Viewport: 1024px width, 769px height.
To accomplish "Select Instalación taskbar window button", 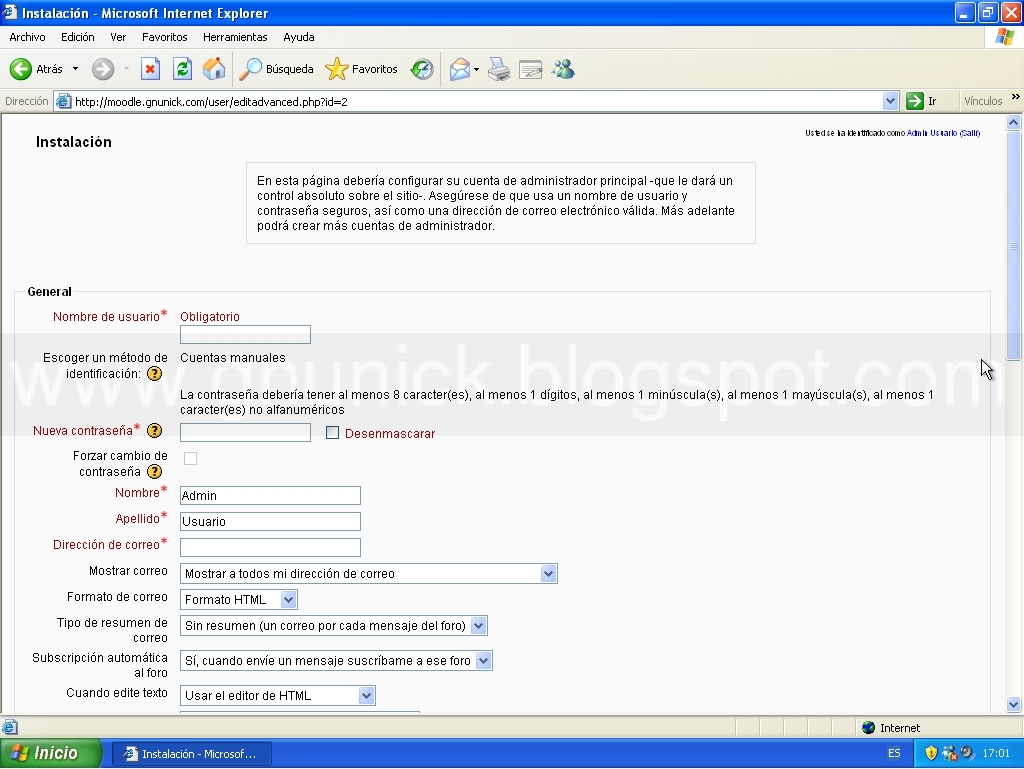I will tap(191, 754).
